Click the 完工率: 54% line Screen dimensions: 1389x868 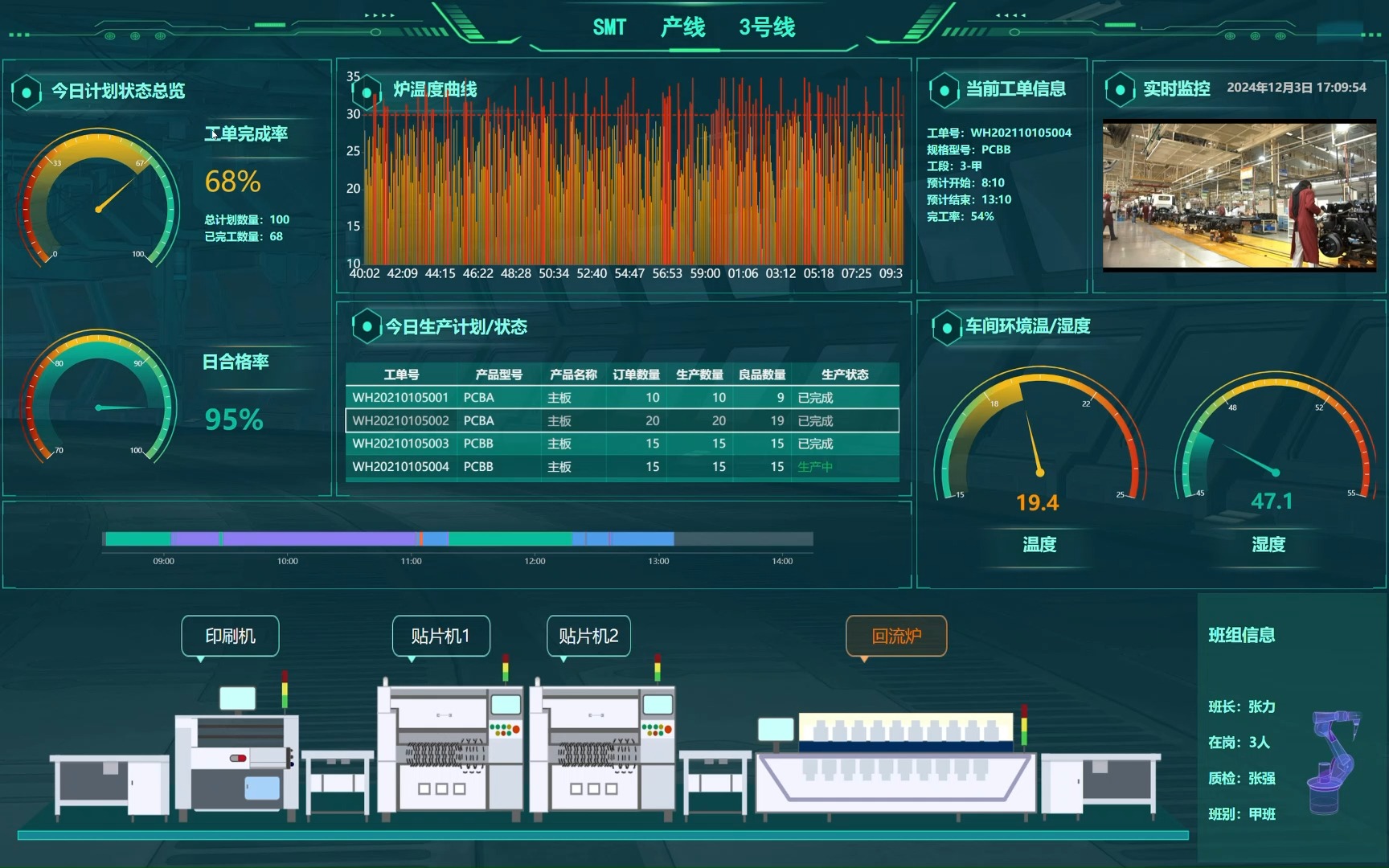(x=960, y=216)
